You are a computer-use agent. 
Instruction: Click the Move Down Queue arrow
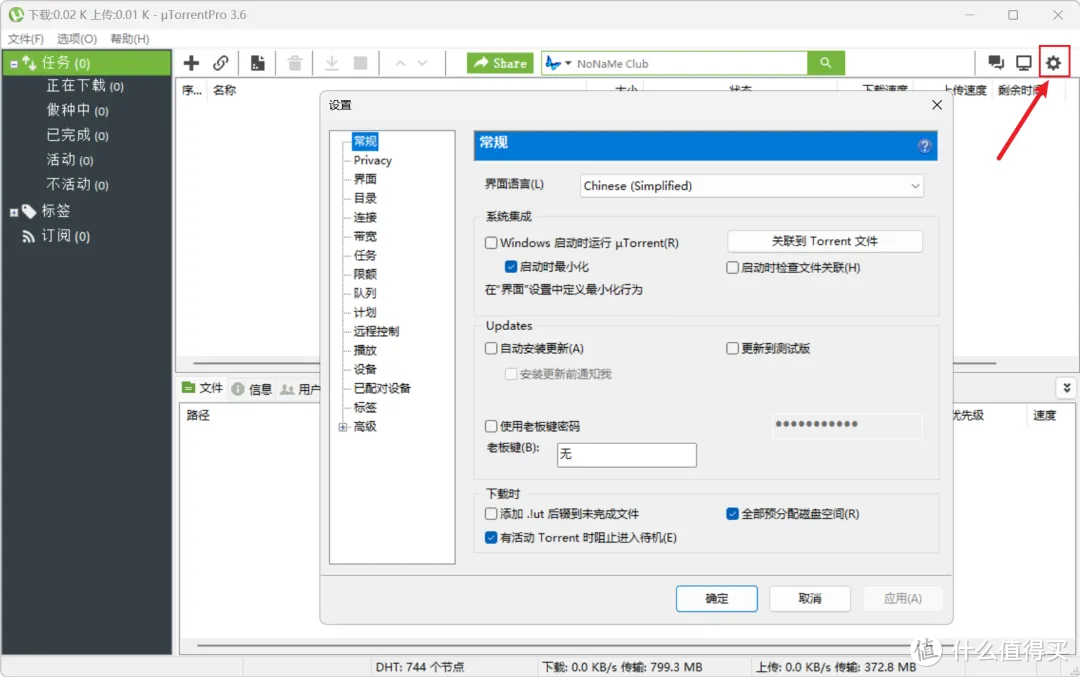422,63
